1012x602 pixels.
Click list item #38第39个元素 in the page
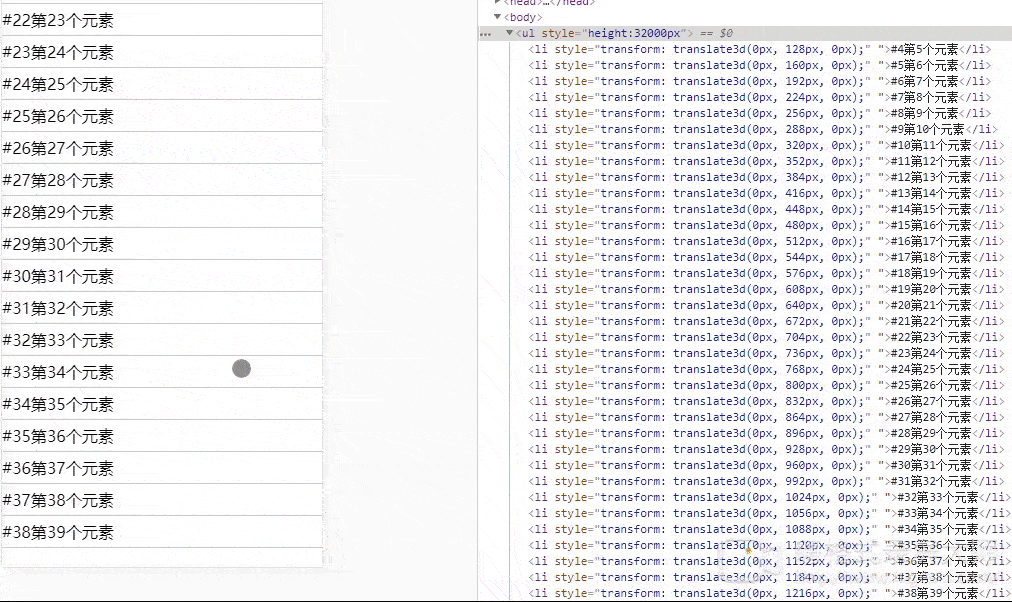coord(160,532)
